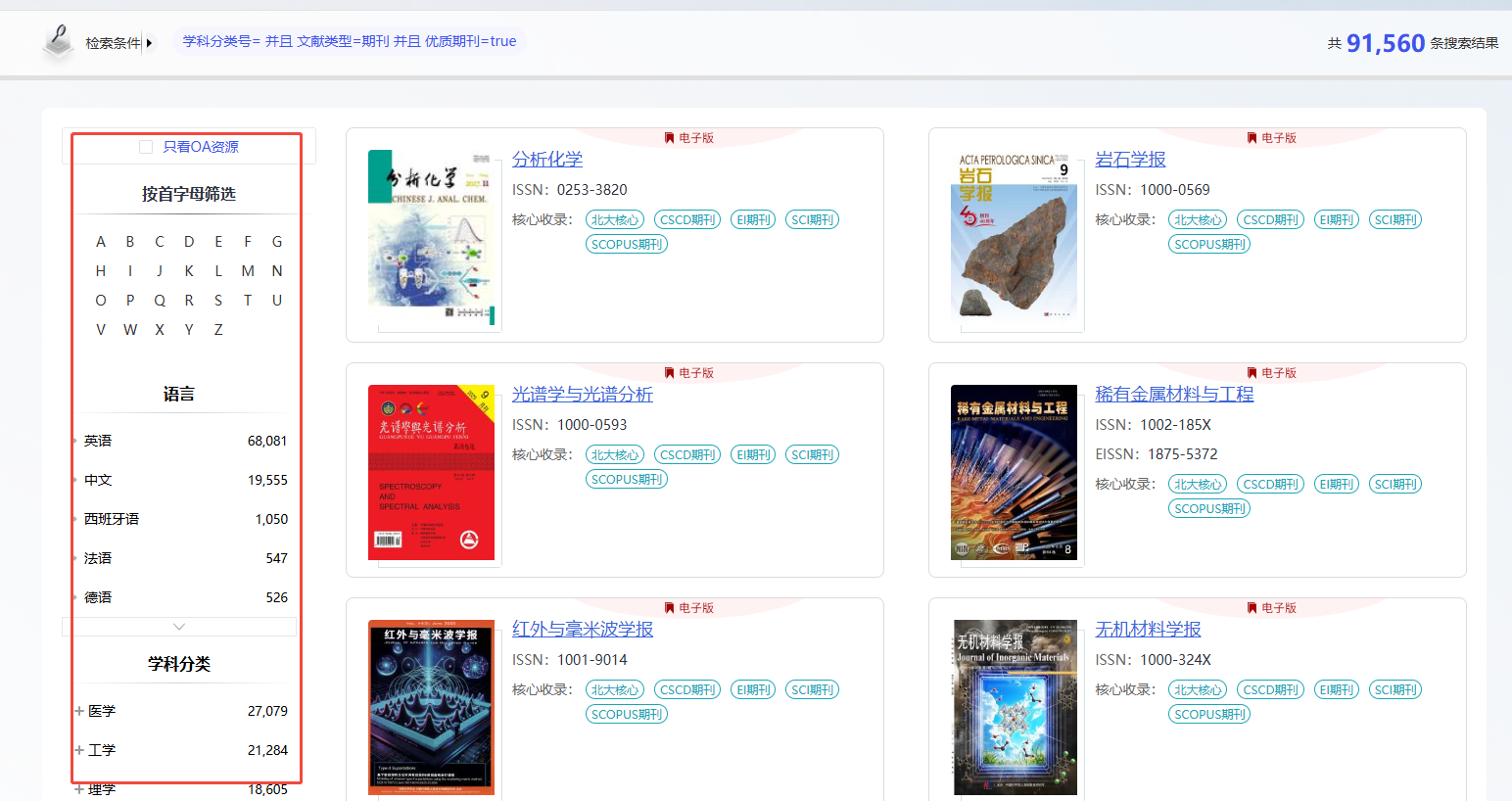Image resolution: width=1512 pixels, height=801 pixels.
Task: Filter results by 英语 language
Action: point(98,441)
